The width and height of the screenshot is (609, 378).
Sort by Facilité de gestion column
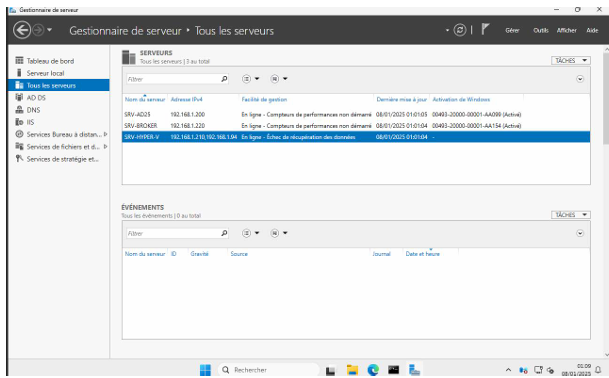pyautogui.click(x=264, y=99)
